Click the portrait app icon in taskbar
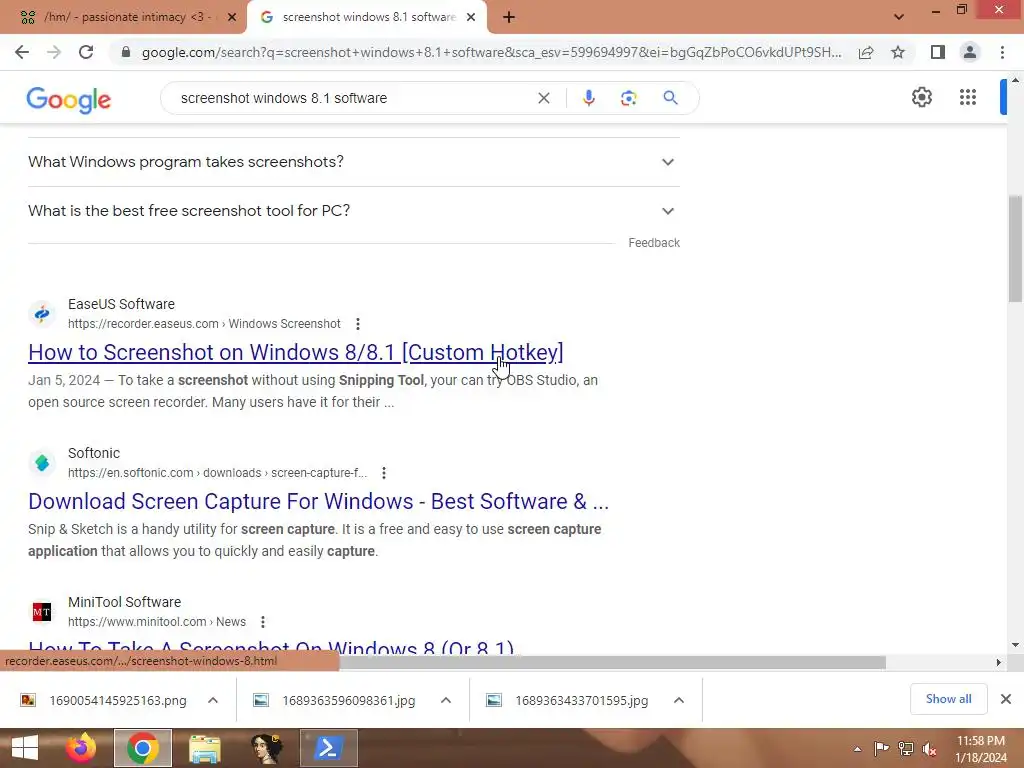1024x768 pixels. click(267, 748)
